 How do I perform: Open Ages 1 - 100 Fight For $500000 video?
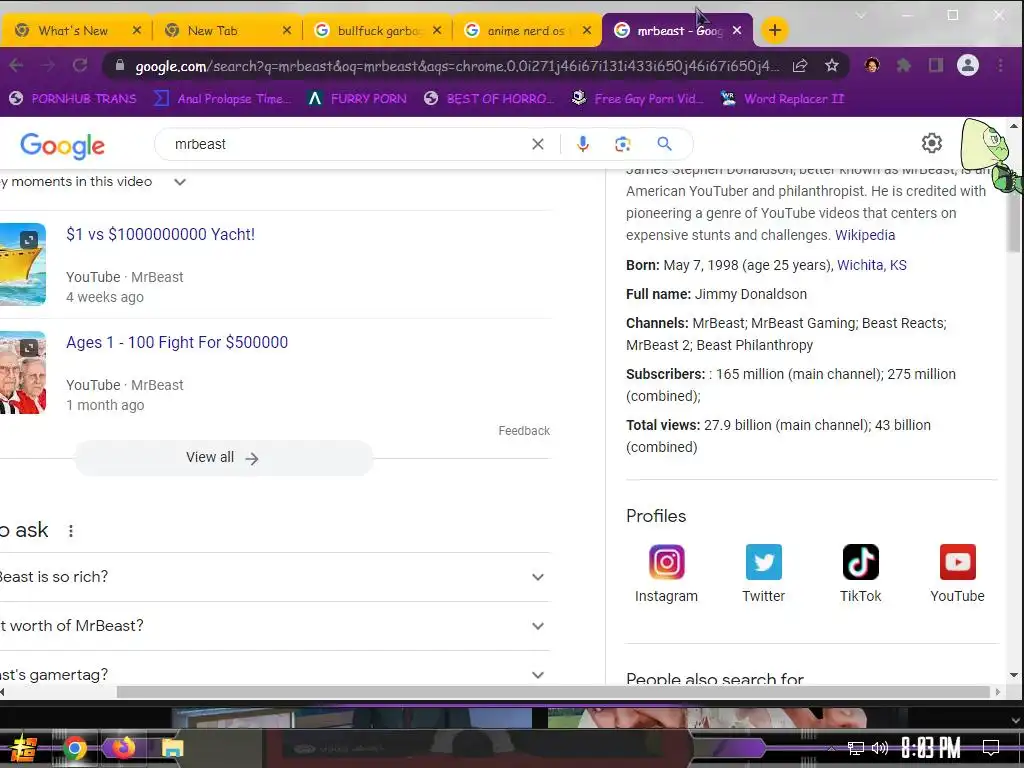[177, 342]
